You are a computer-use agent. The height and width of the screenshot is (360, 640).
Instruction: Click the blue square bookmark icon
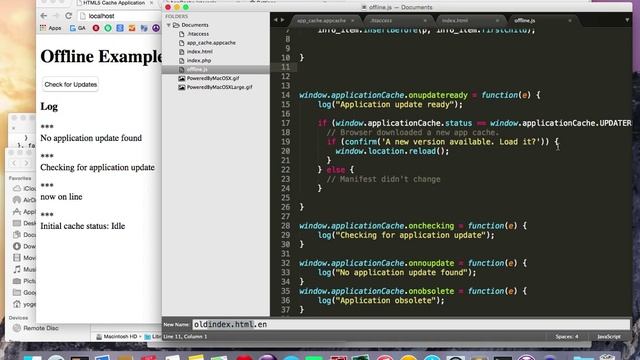(120, 28)
